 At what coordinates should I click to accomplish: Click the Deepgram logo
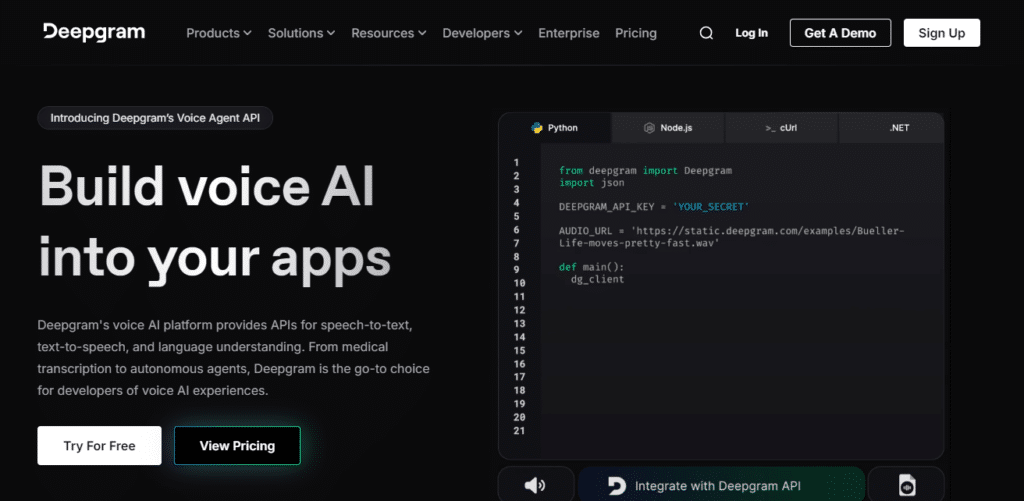point(94,32)
